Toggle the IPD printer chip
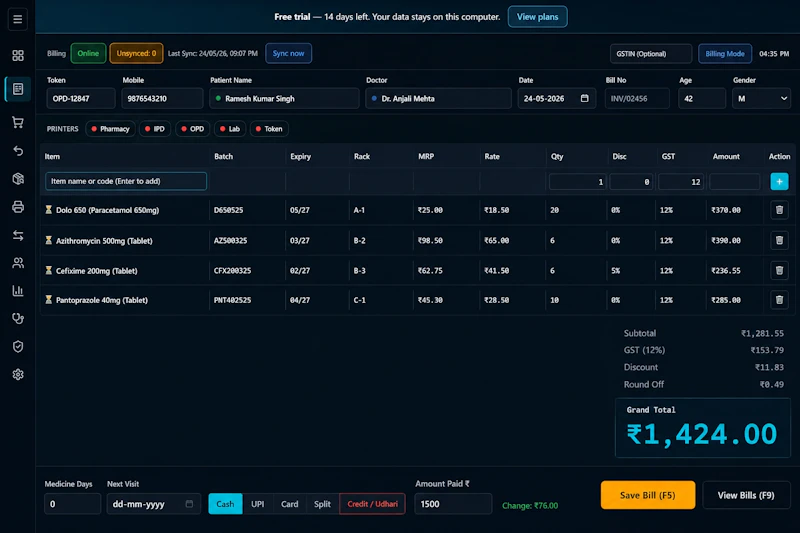800x533 pixels. [155, 129]
